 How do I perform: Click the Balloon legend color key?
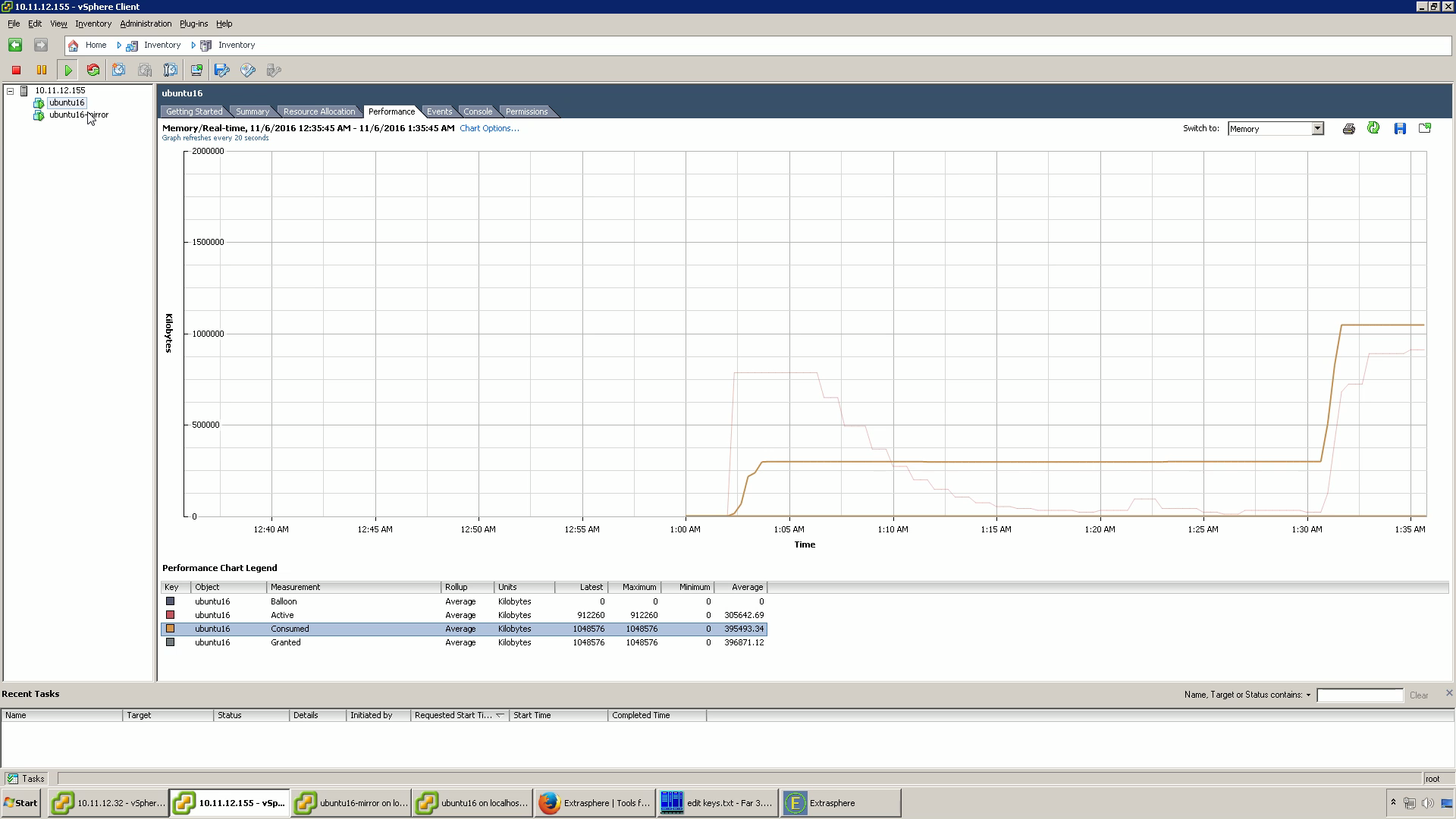171,601
